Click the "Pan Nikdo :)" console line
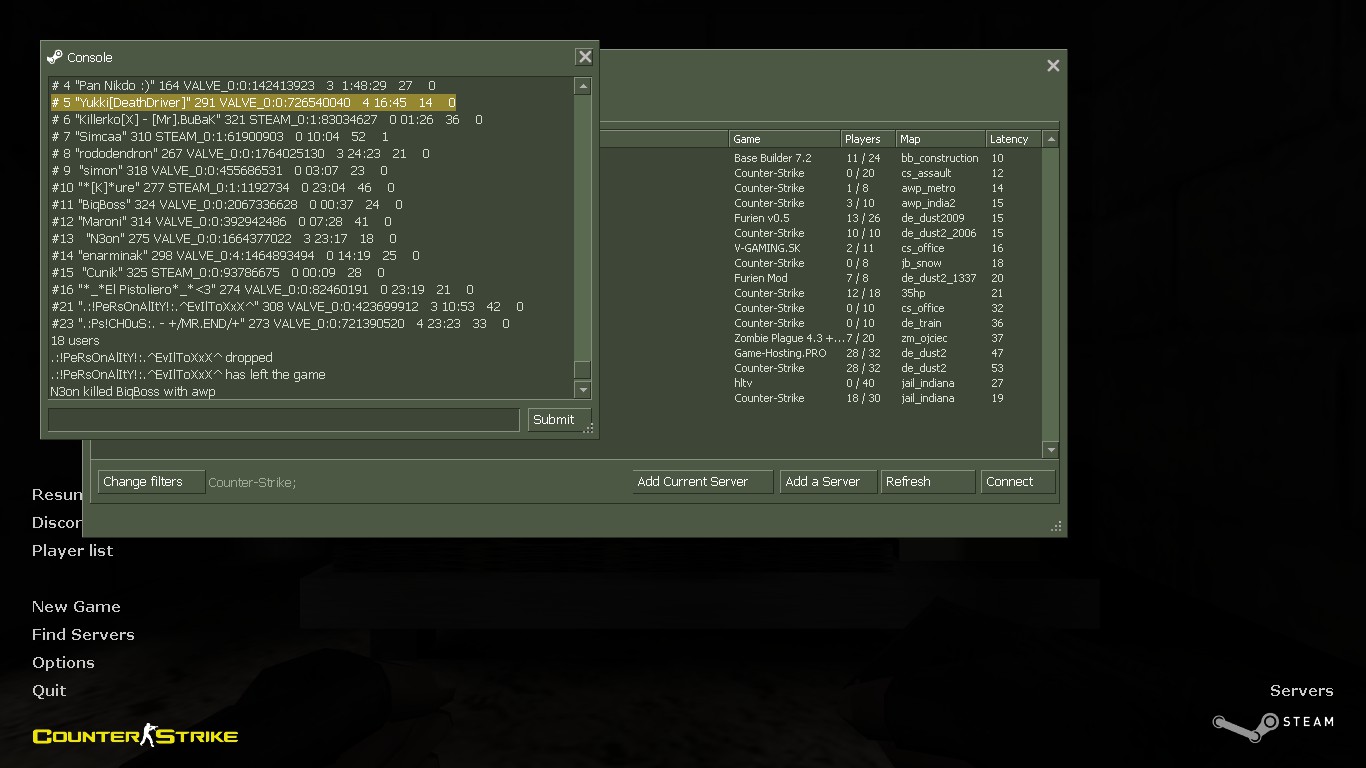This screenshot has width=1366, height=768. click(x=243, y=86)
